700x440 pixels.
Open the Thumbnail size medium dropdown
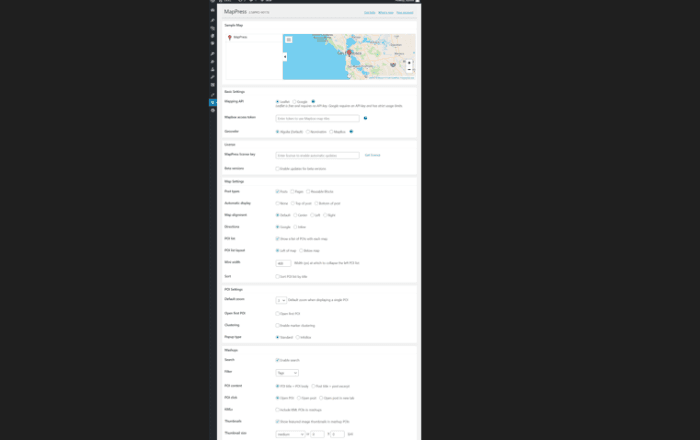pyautogui.click(x=291, y=434)
